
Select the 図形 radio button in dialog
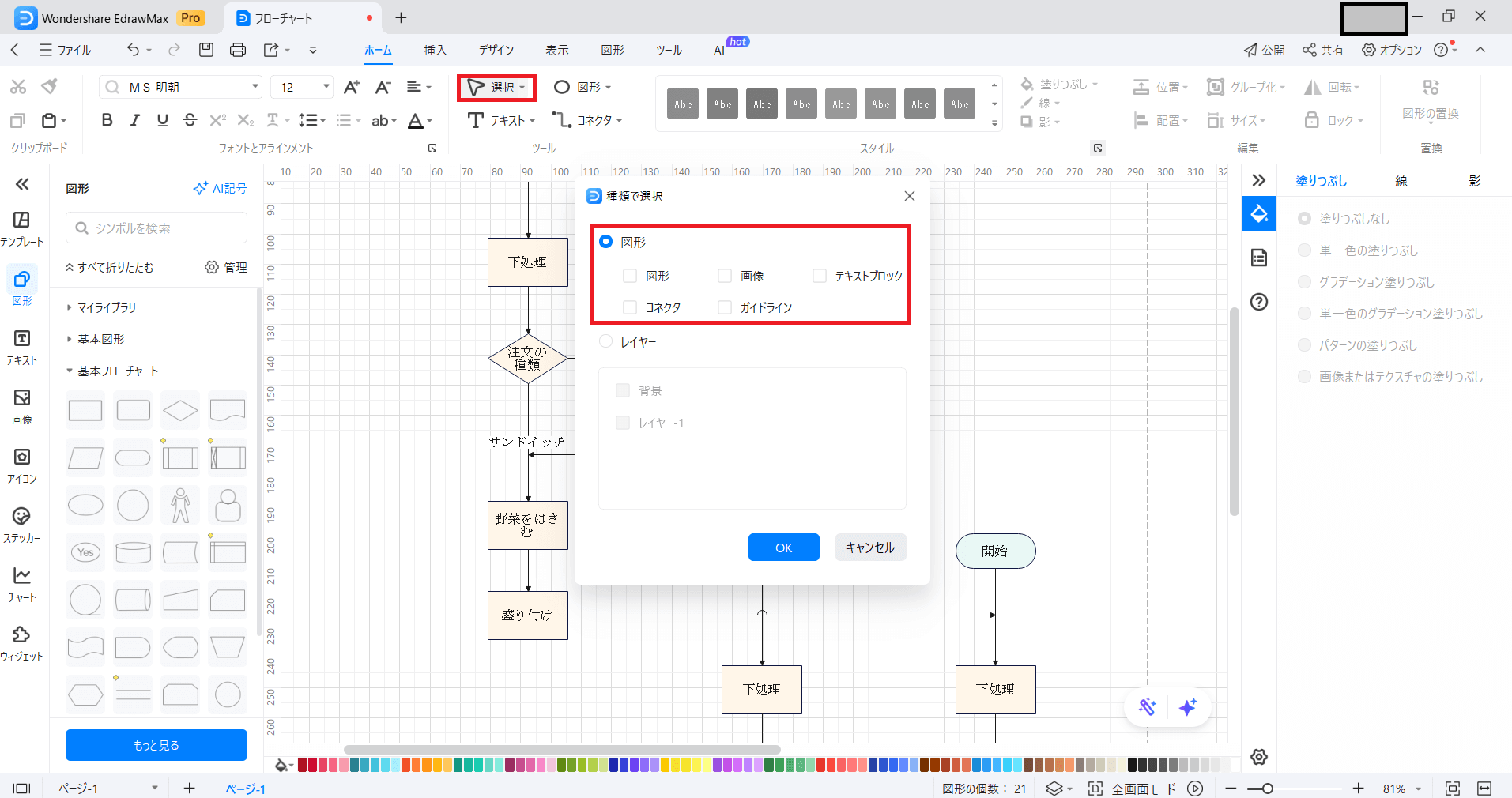[x=606, y=242]
